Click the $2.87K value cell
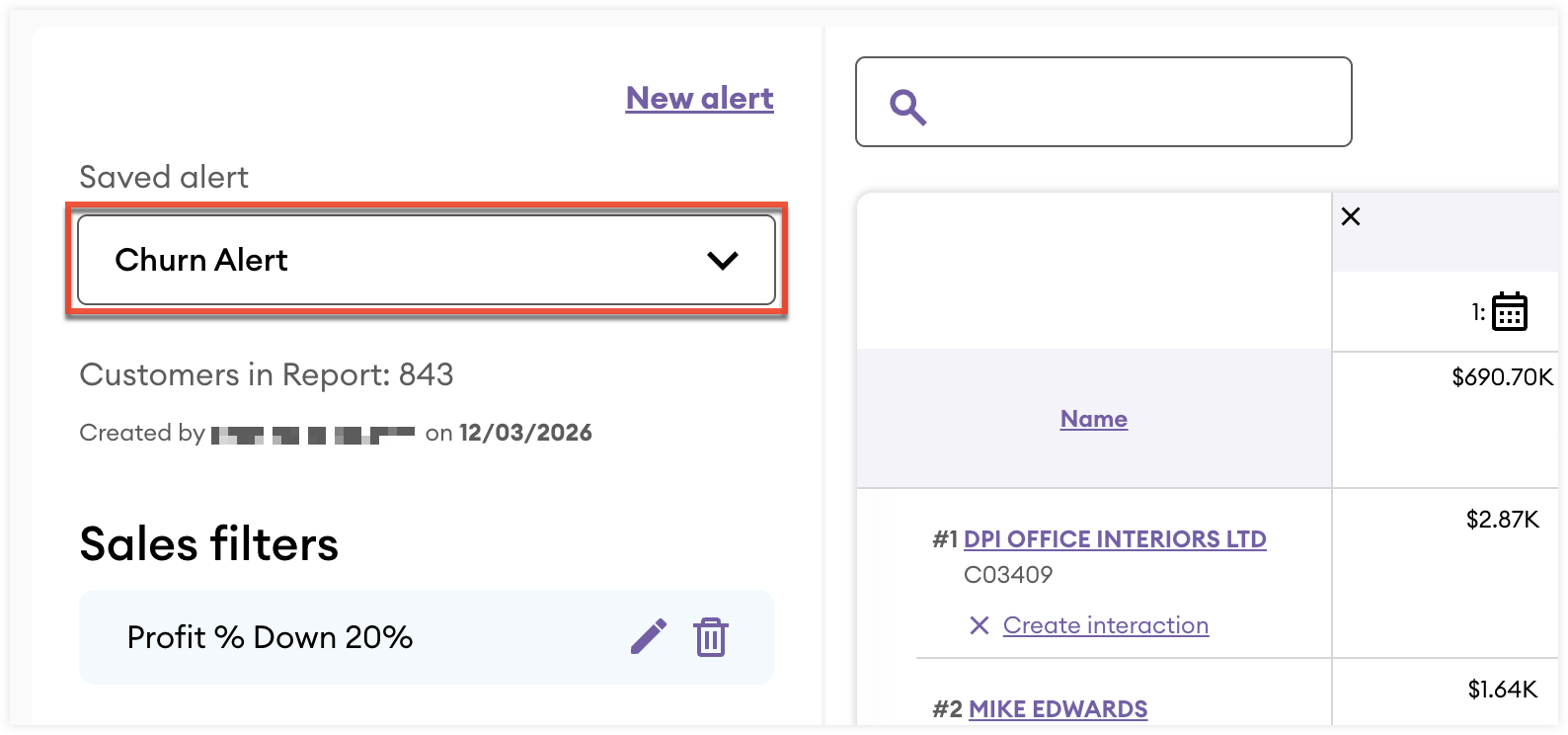Screen dimensions: 1568x735 click(x=1502, y=520)
